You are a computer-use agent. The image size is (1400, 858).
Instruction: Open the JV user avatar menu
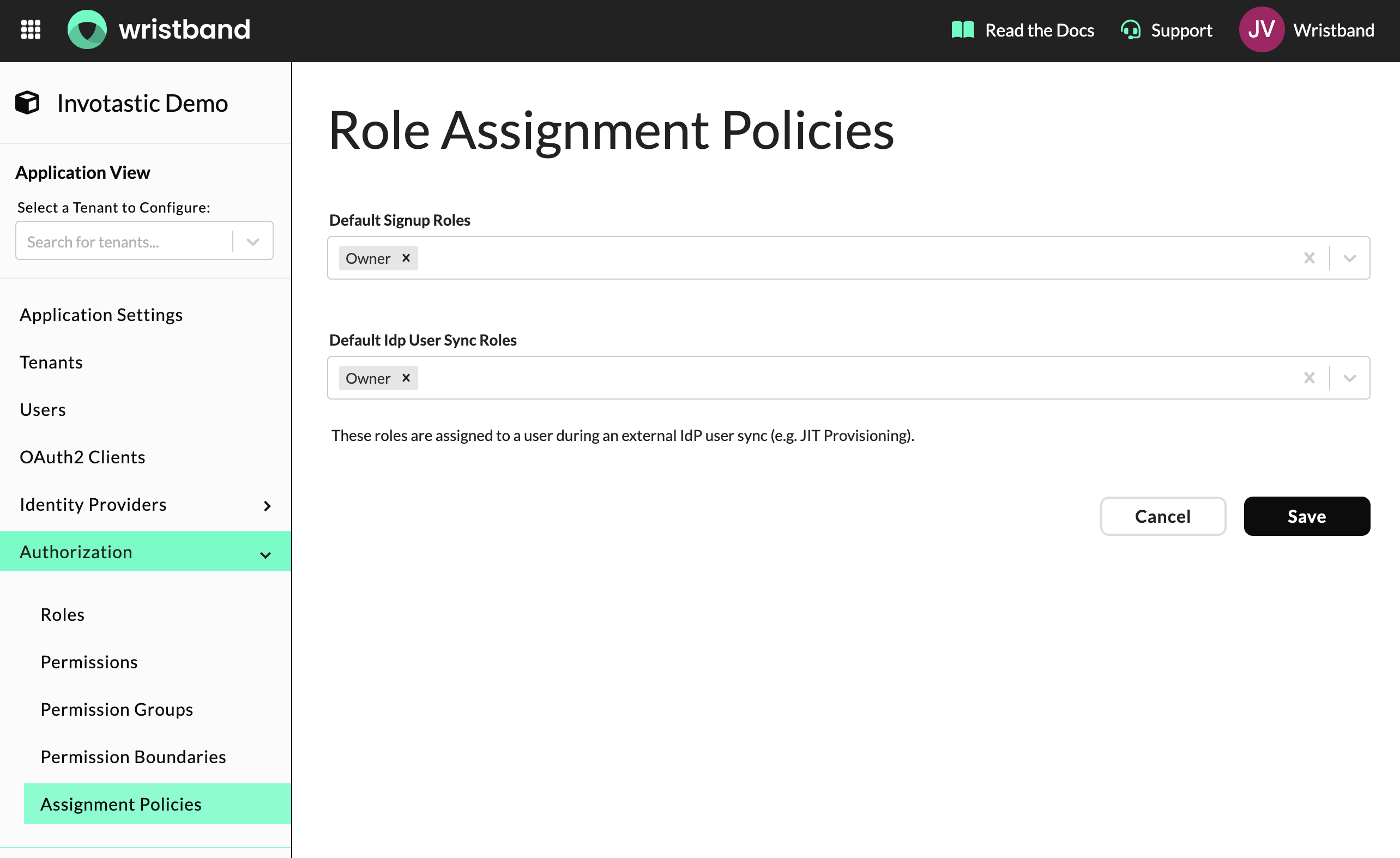[x=1261, y=29]
